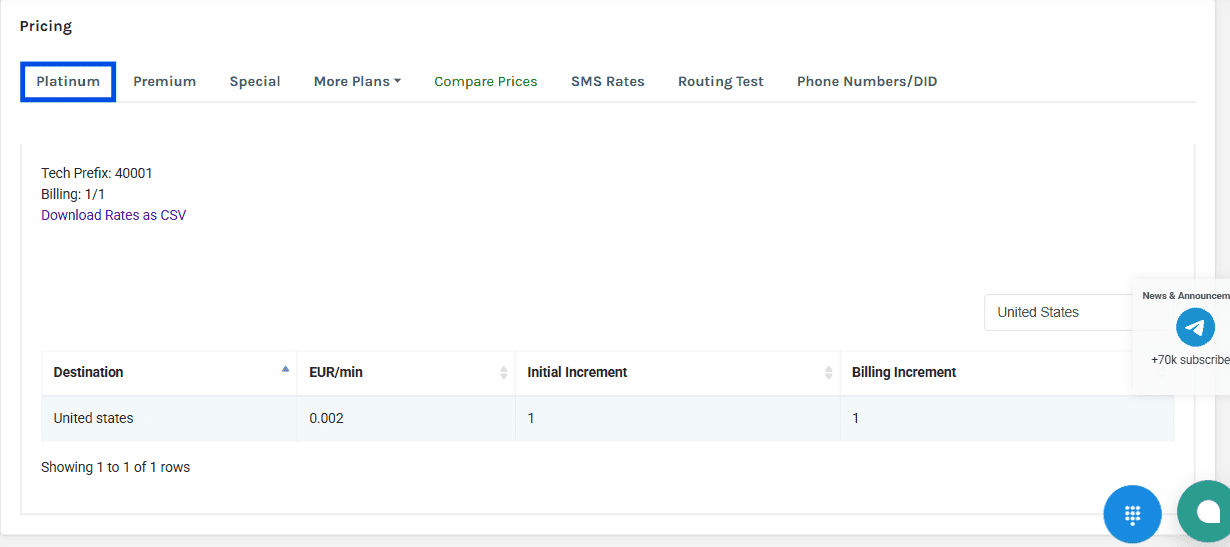This screenshot has height=547, width=1230.
Task: Select the United states table row
Action: 93,418
